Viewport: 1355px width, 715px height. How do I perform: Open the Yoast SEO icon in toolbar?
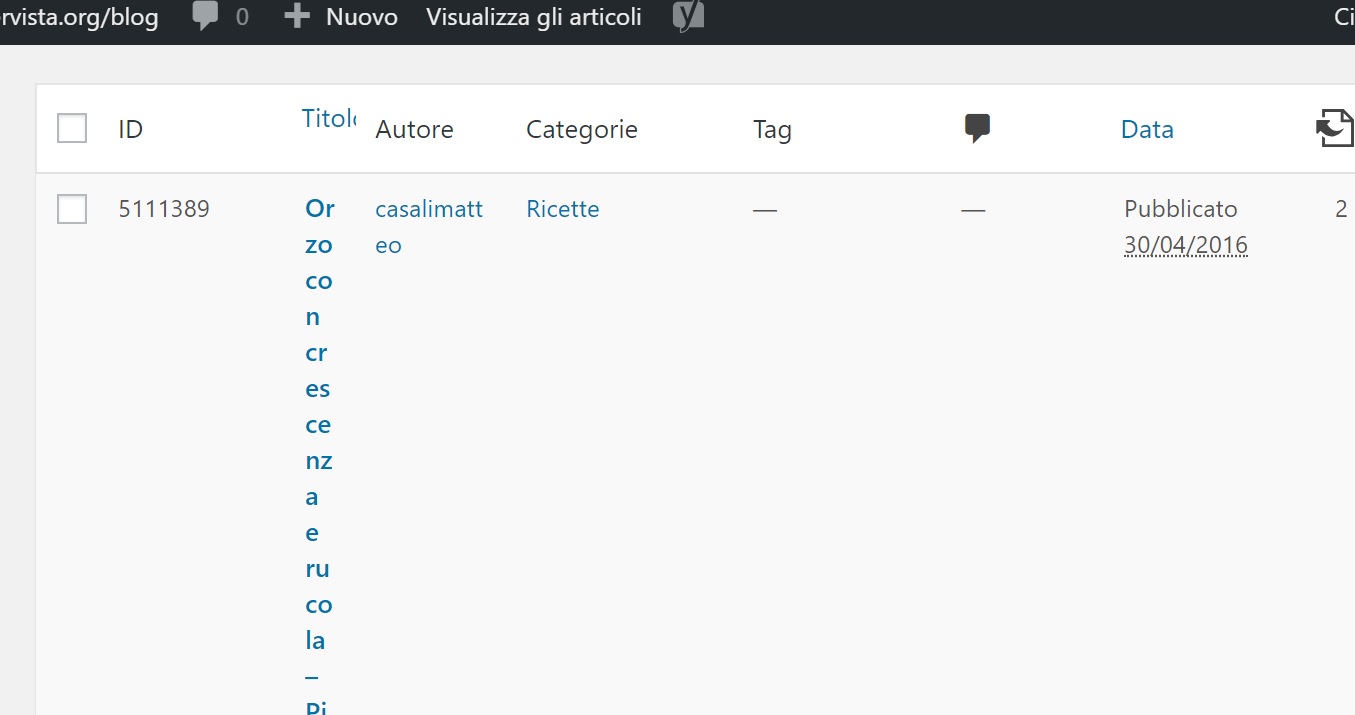pos(688,17)
